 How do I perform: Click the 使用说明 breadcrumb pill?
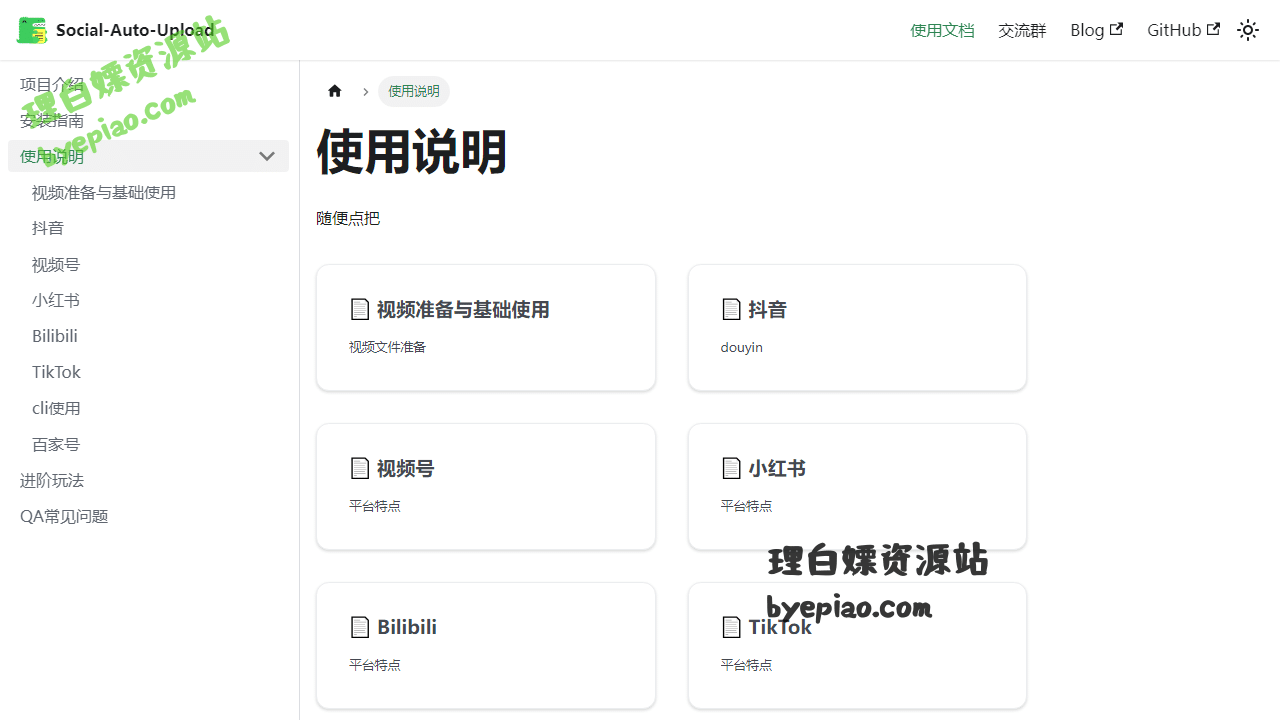[x=414, y=91]
